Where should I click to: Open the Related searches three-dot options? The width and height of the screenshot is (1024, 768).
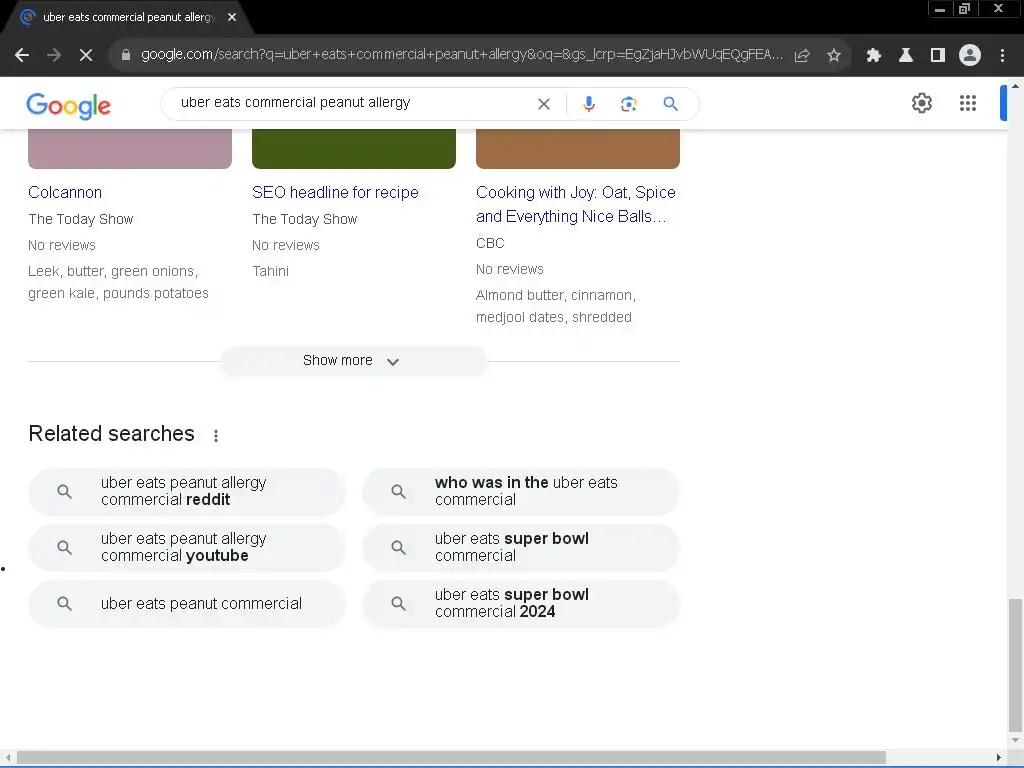pyautogui.click(x=216, y=436)
